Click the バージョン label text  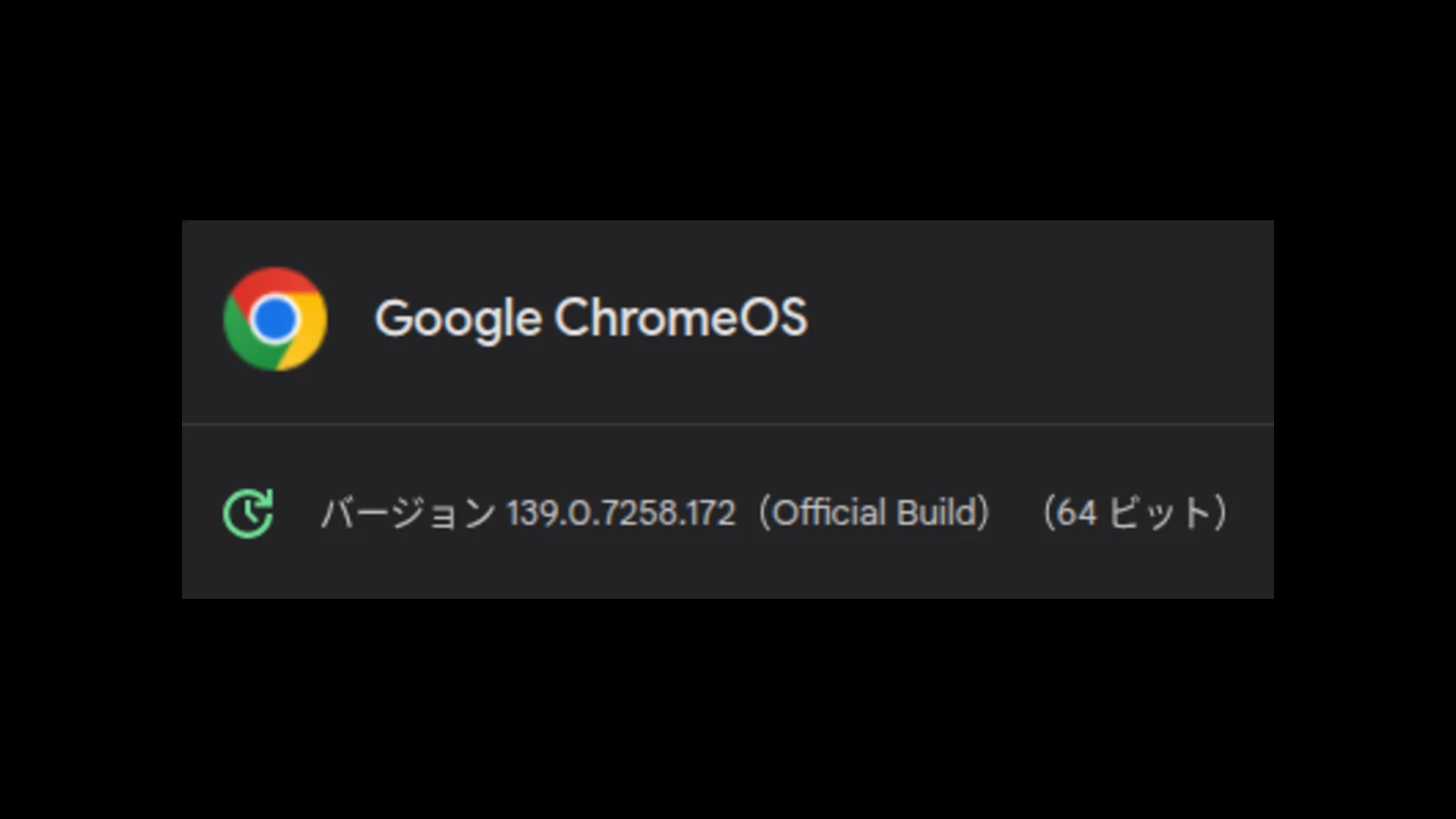point(408,513)
